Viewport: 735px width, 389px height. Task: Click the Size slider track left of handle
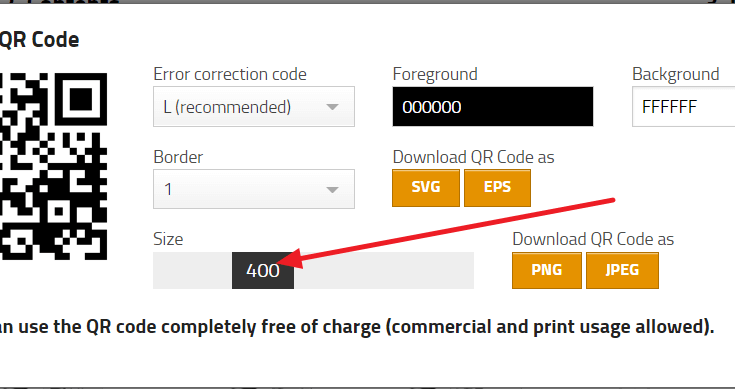tap(193, 270)
